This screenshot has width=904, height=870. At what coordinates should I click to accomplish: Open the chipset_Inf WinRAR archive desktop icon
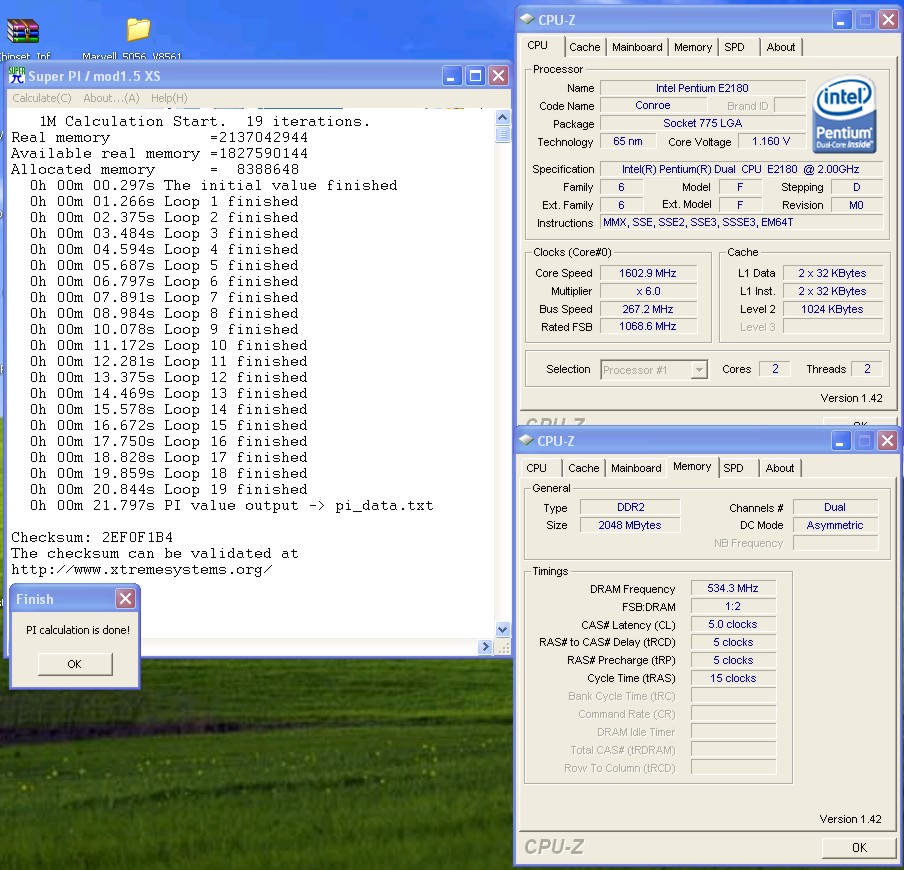click(22, 32)
